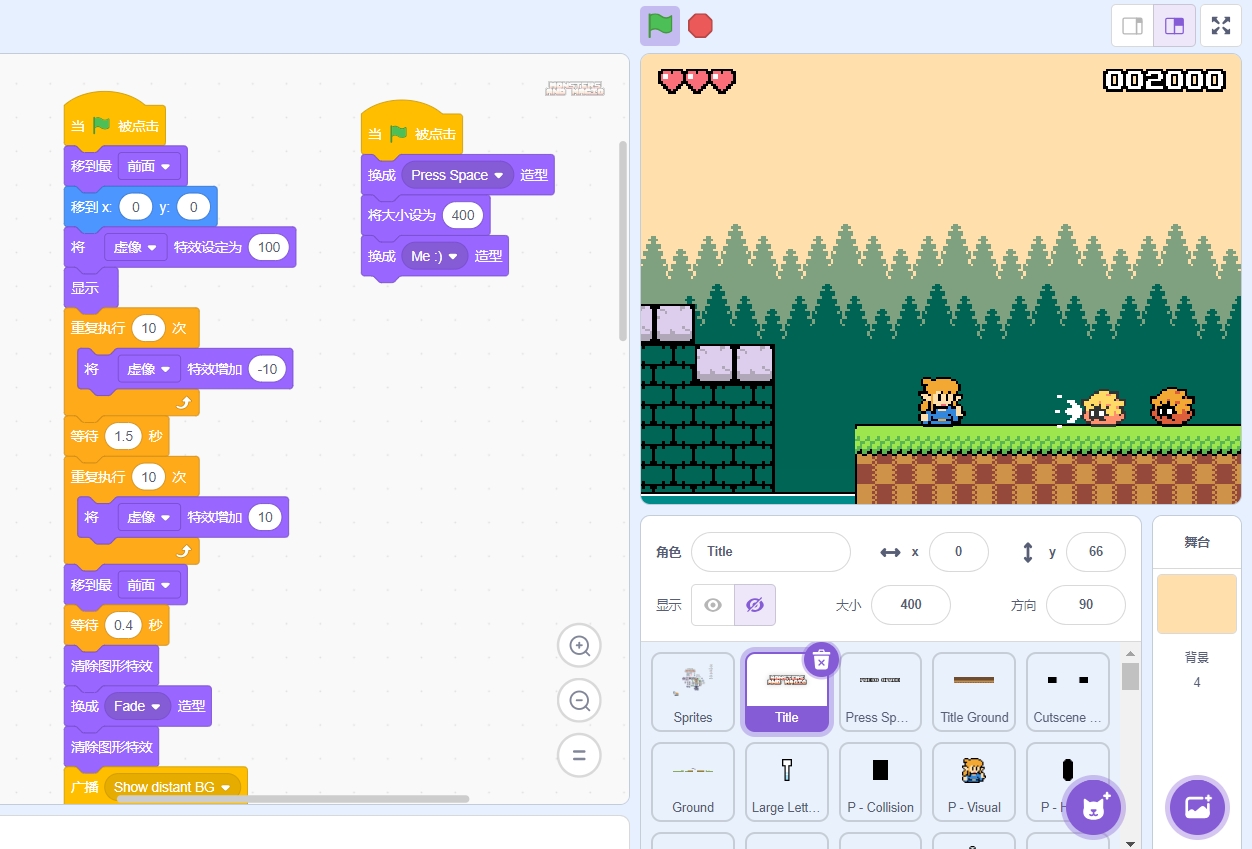Select the Title Ground sprite thumbnail
This screenshot has height=849, width=1252.
click(974, 692)
